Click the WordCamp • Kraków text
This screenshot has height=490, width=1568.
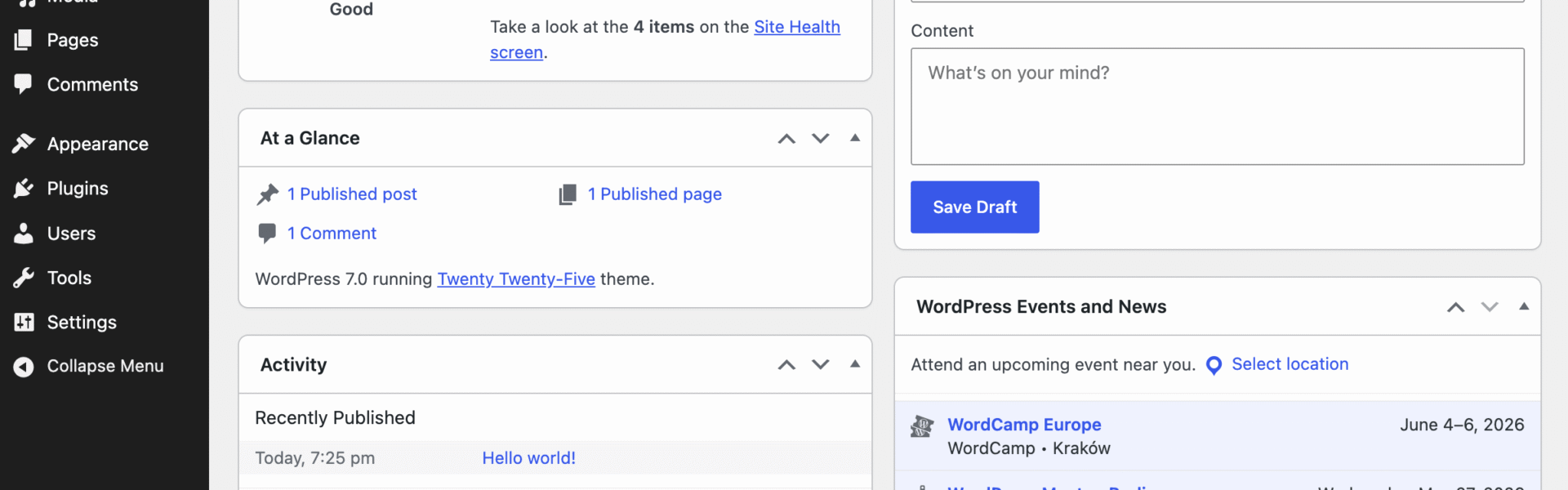point(1029,448)
